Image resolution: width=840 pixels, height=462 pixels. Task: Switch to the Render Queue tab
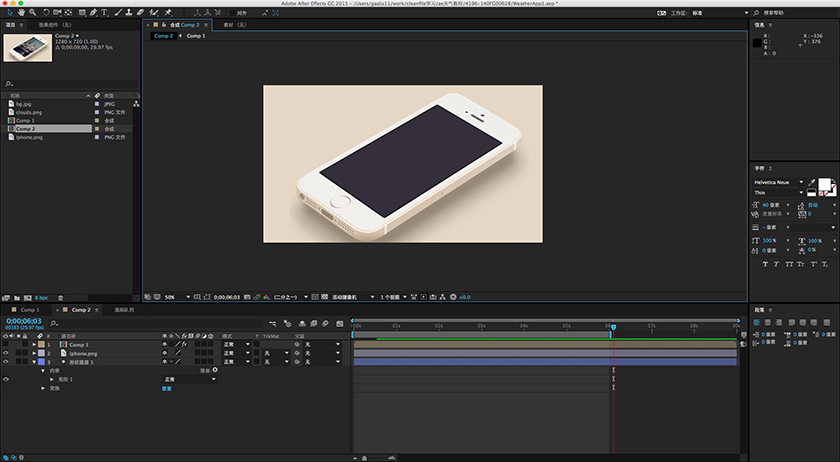(x=124, y=310)
